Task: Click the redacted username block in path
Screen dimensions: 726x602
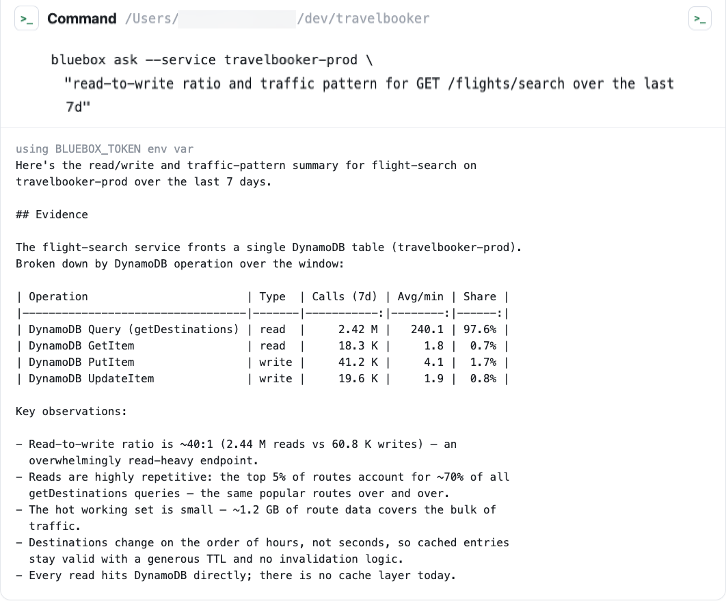Action: pos(237,19)
